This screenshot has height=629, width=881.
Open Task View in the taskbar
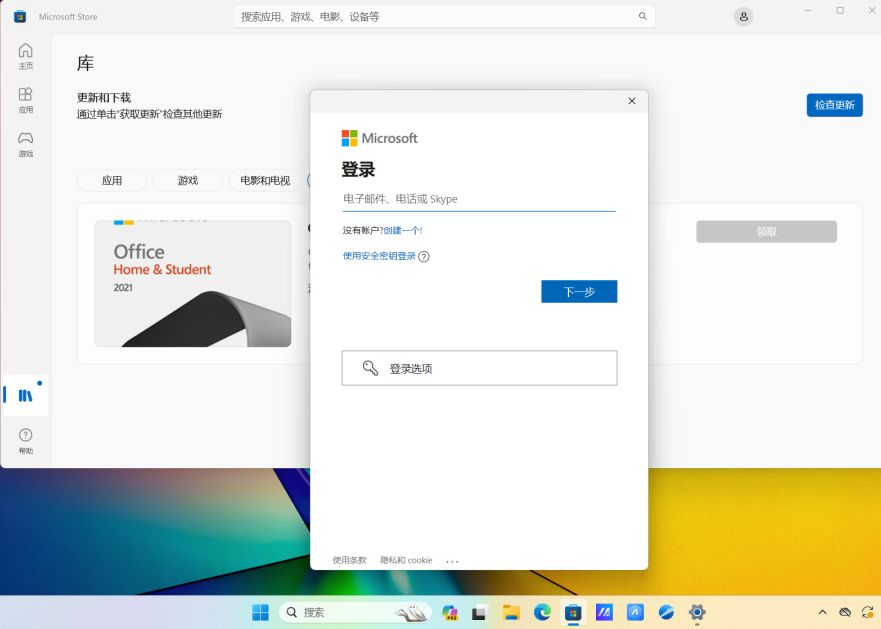480,612
